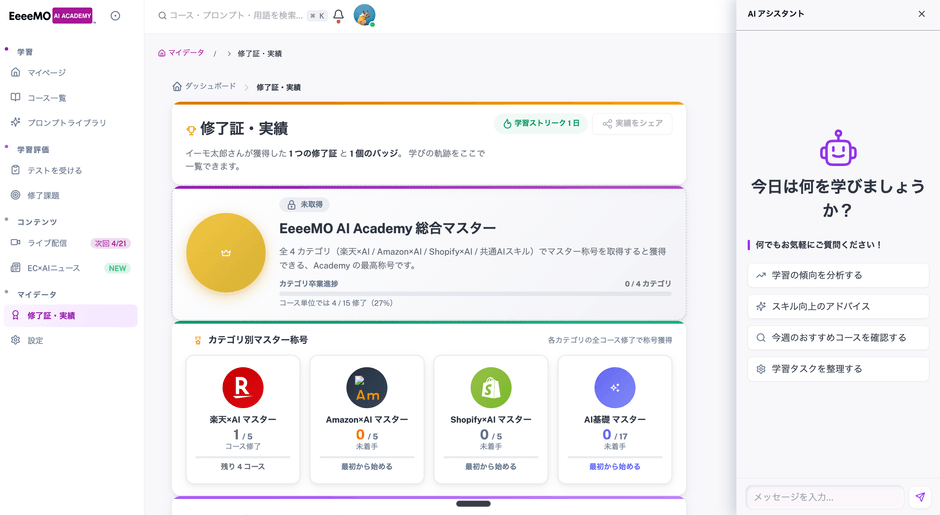The height and width of the screenshot is (515, 940).
Task: Collapse sidebar with the circle toggle icon
Action: pos(115,16)
